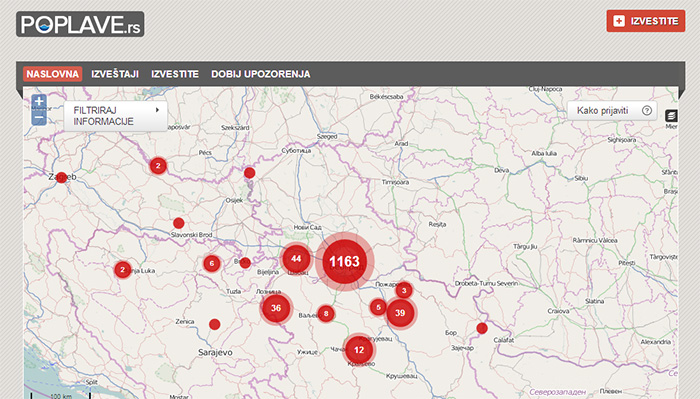Click the 39 reports cluster marker
This screenshot has width=700, height=399.
coord(400,313)
